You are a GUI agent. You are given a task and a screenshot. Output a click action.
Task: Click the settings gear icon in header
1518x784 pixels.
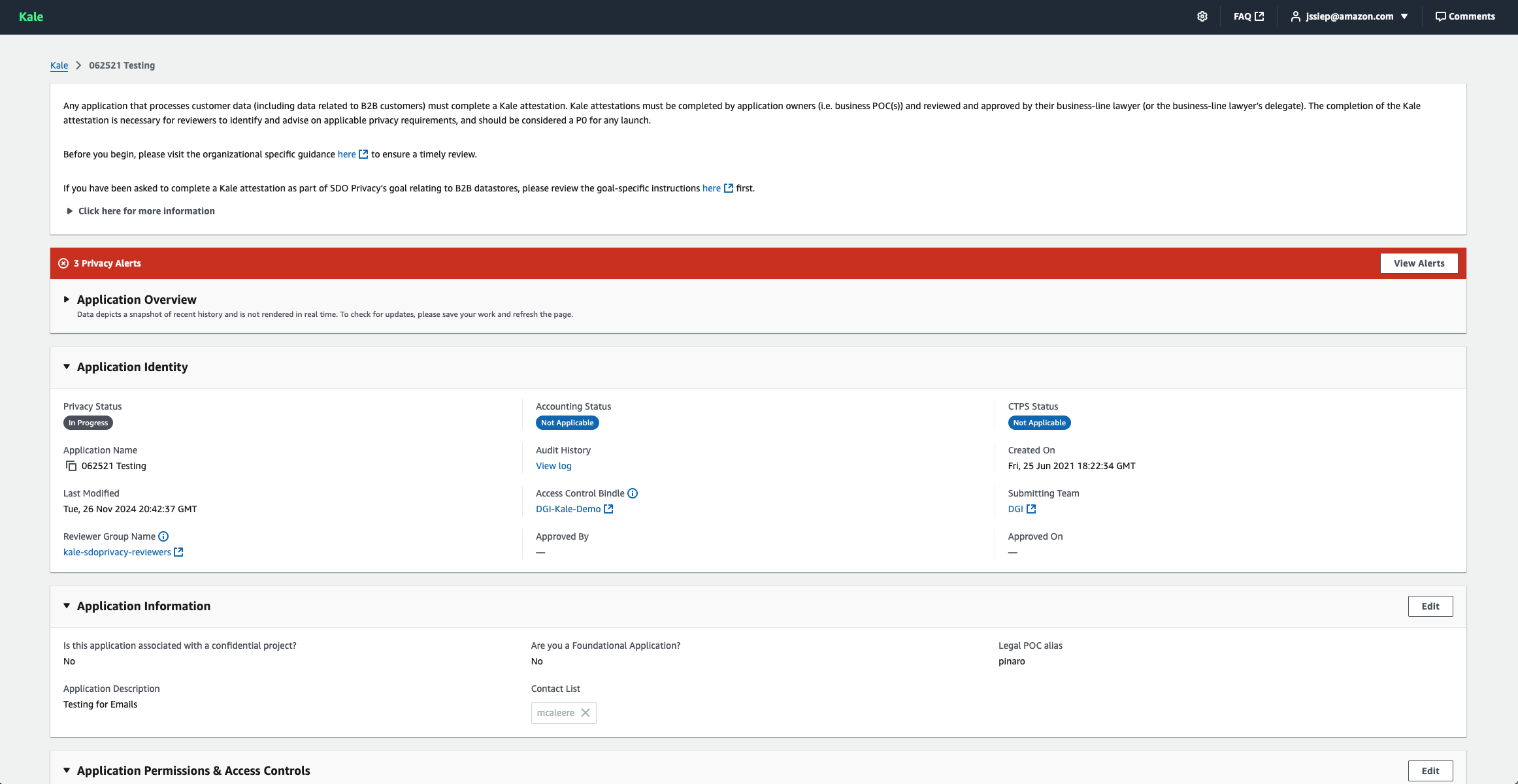(x=1202, y=16)
